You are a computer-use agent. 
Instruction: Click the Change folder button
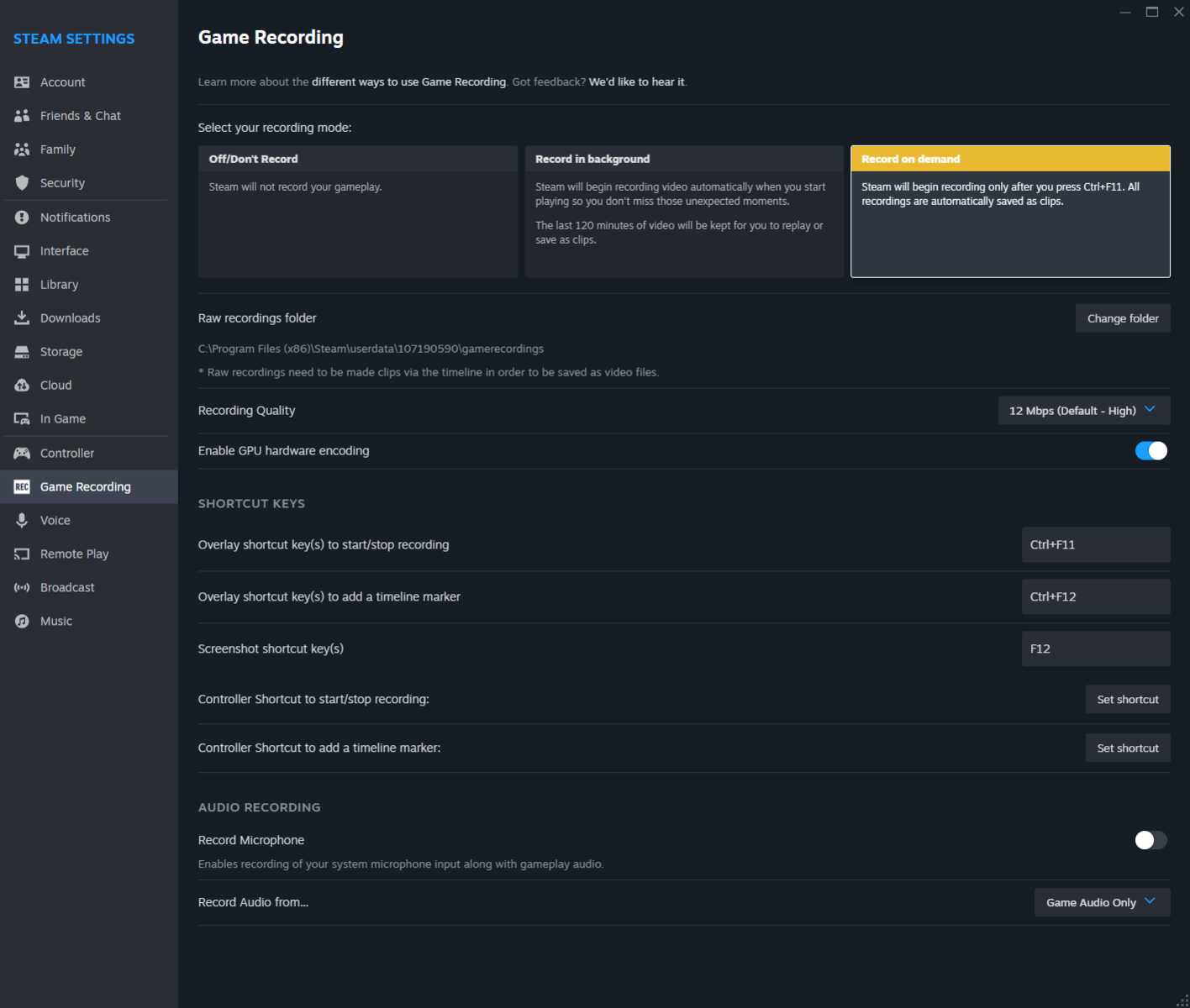click(1123, 318)
